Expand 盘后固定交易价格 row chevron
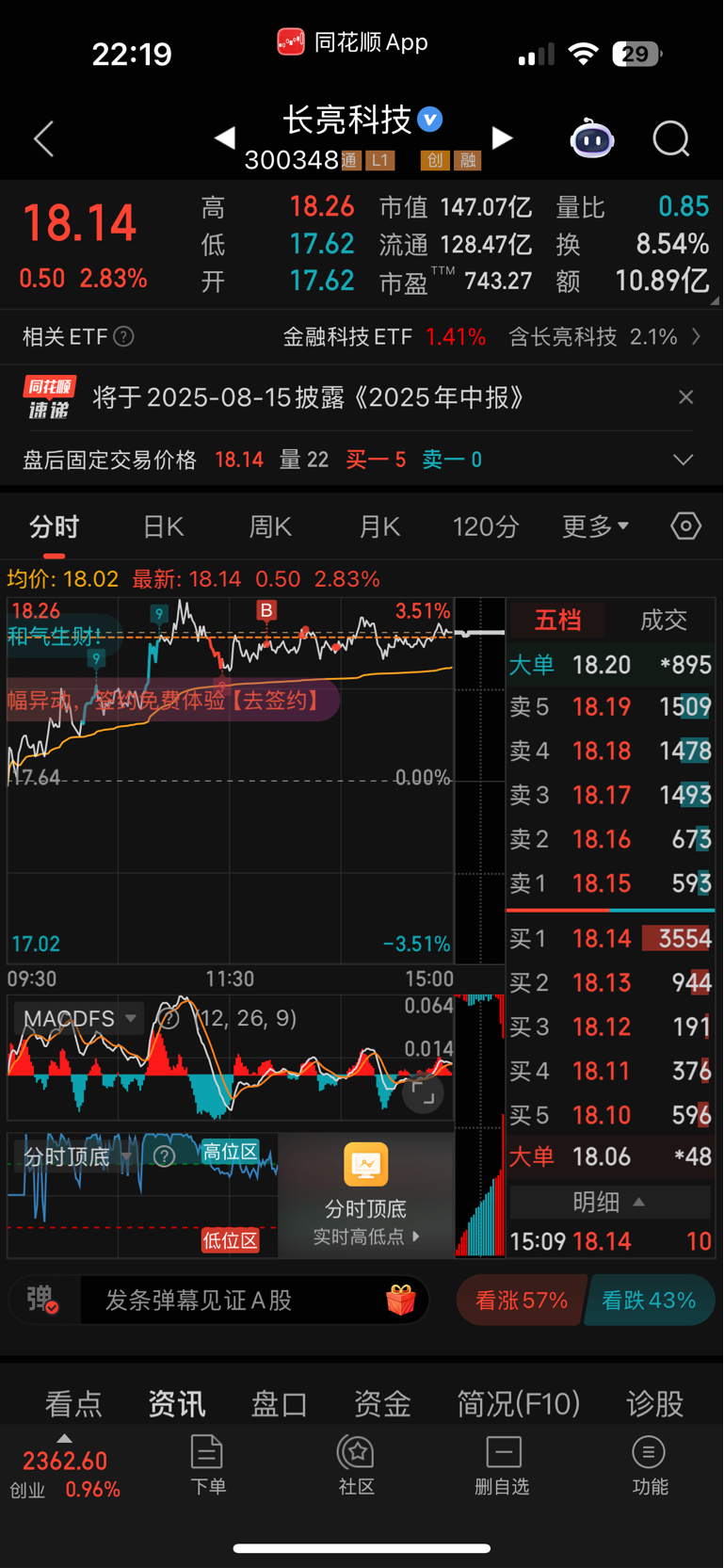The image size is (724, 1568). click(x=684, y=460)
